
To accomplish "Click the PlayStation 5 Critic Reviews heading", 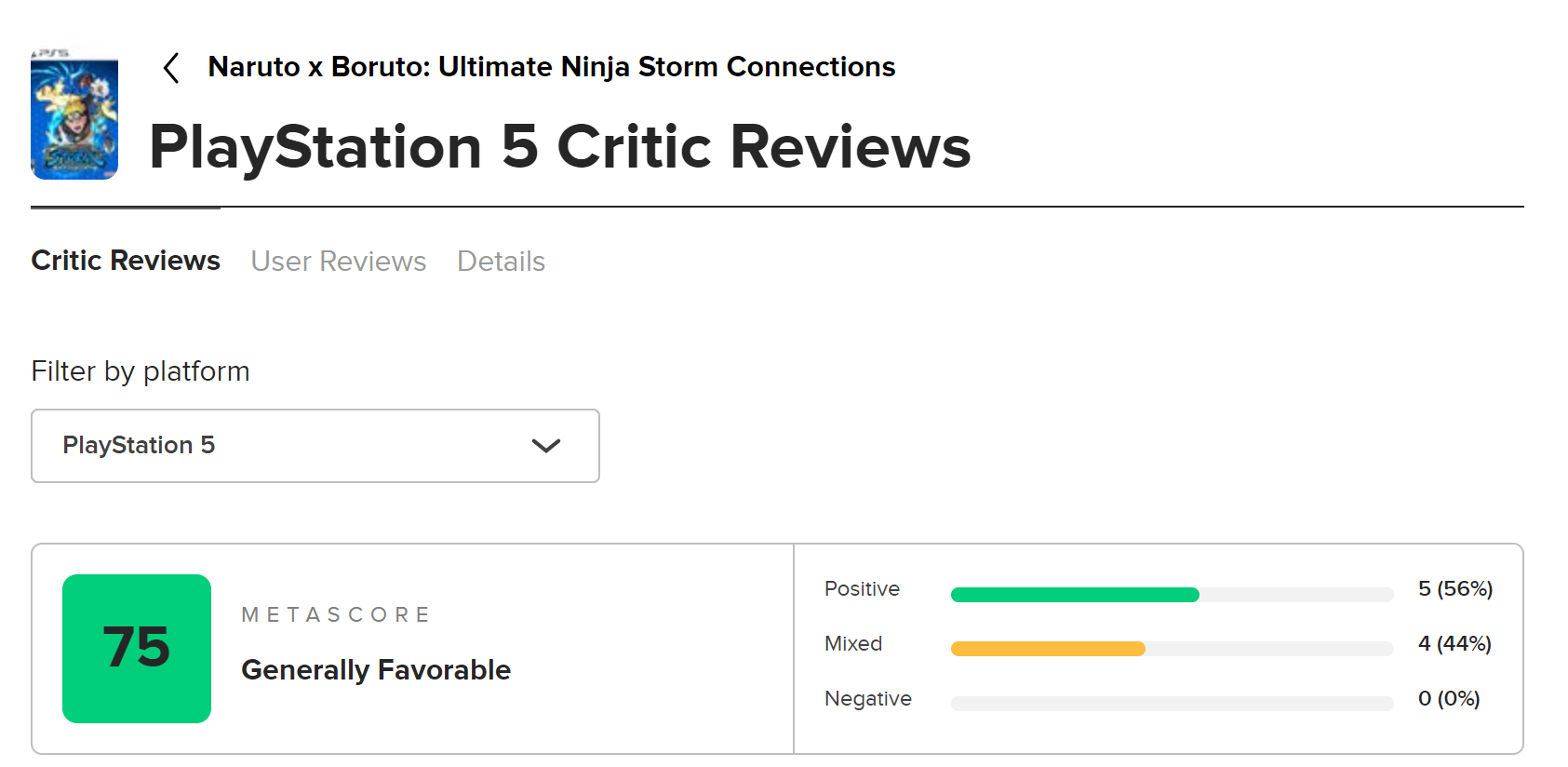I will pyautogui.click(x=559, y=147).
